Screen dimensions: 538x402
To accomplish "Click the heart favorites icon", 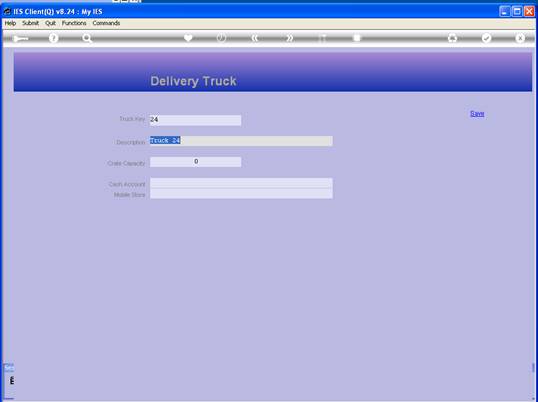I will point(188,38).
